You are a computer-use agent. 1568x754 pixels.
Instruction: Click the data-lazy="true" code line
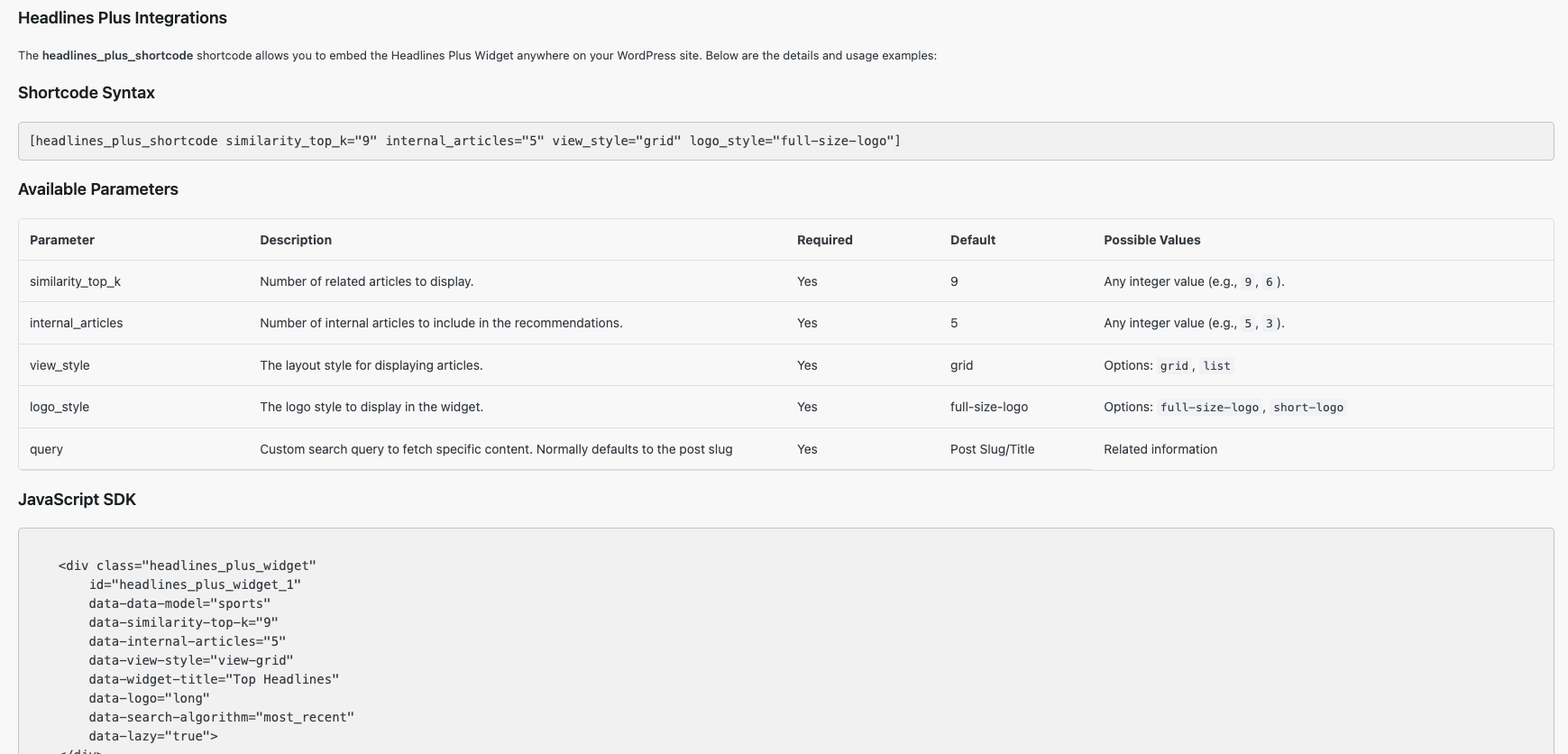coord(153,736)
